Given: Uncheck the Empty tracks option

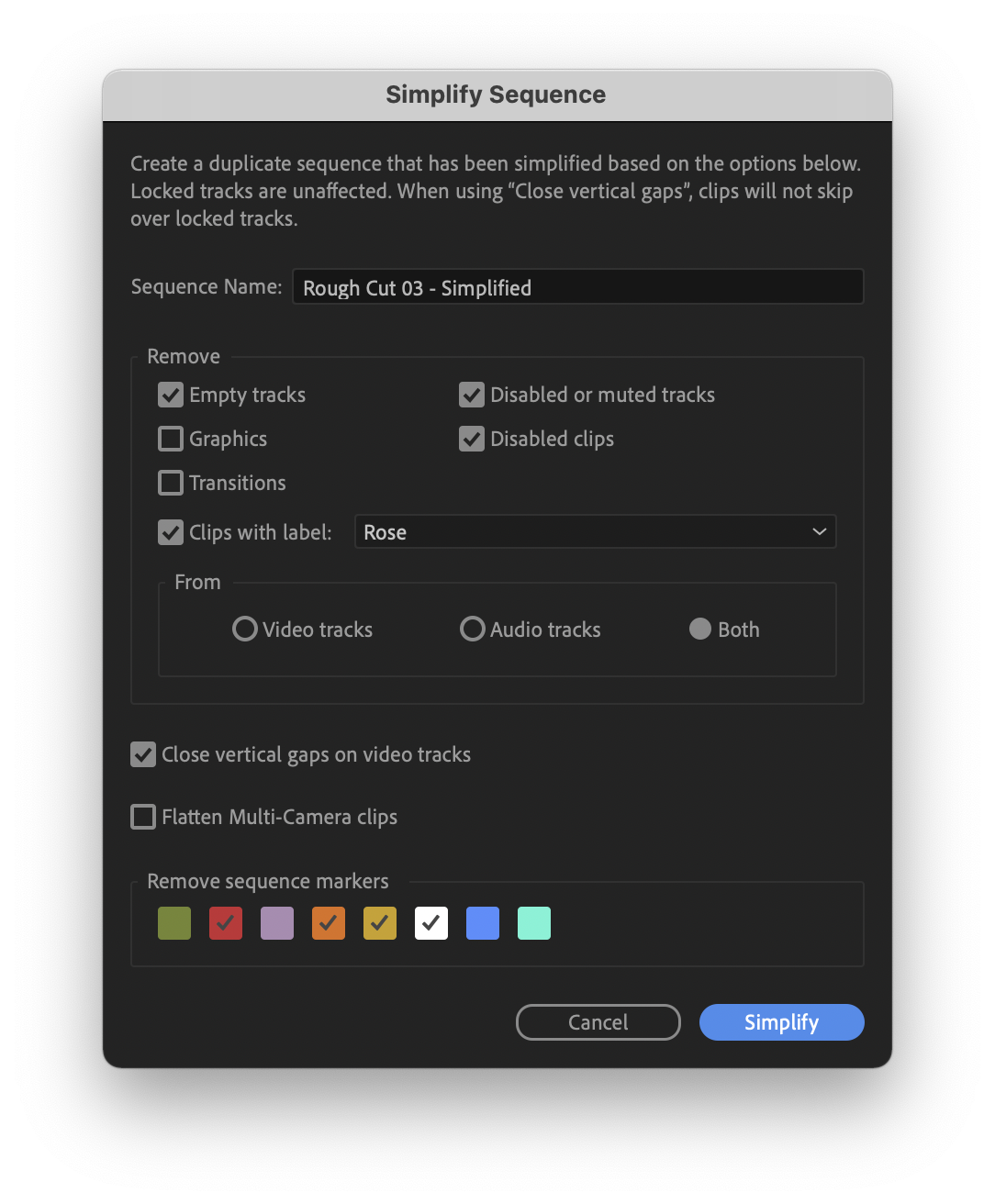Looking at the screenshot, I should tap(171, 395).
